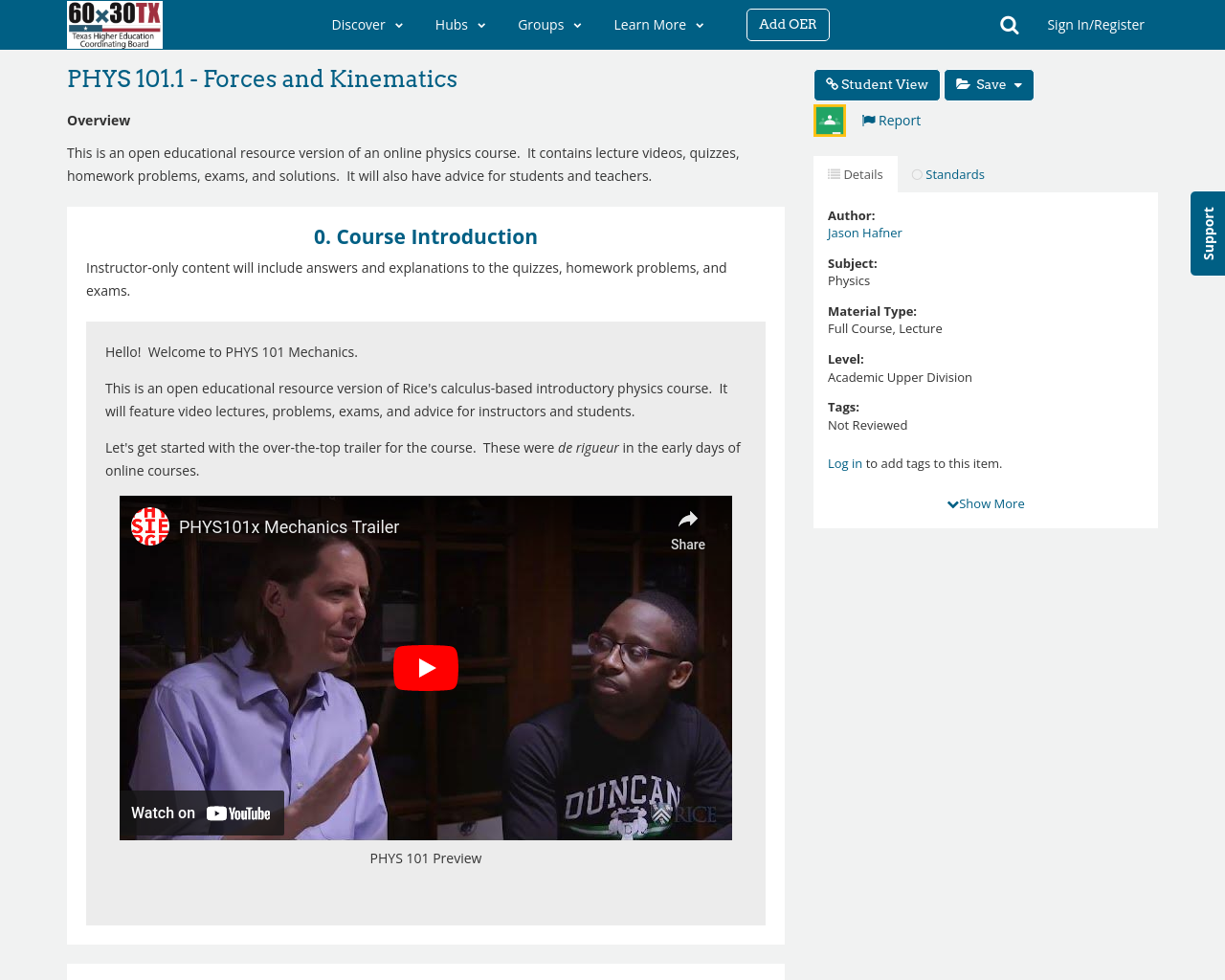Open author Jason Hafner's profile link
1225x980 pixels.
(864, 233)
